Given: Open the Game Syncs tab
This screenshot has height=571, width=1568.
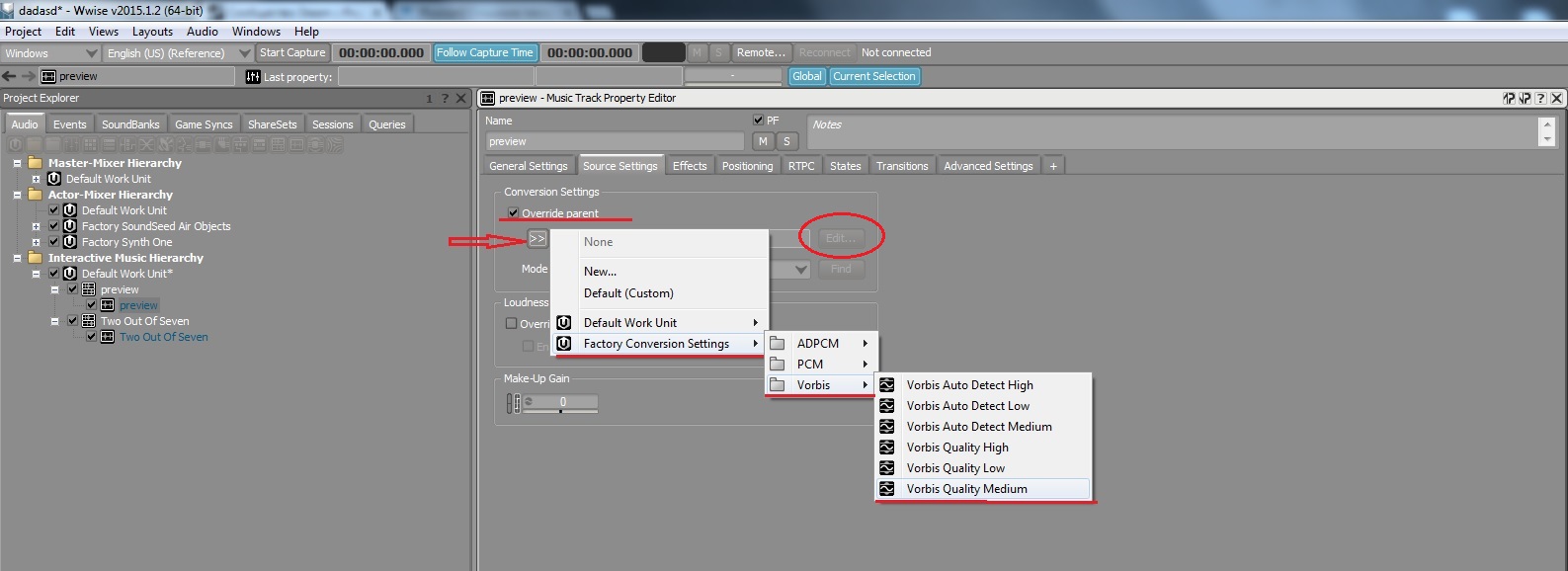Looking at the screenshot, I should [204, 124].
